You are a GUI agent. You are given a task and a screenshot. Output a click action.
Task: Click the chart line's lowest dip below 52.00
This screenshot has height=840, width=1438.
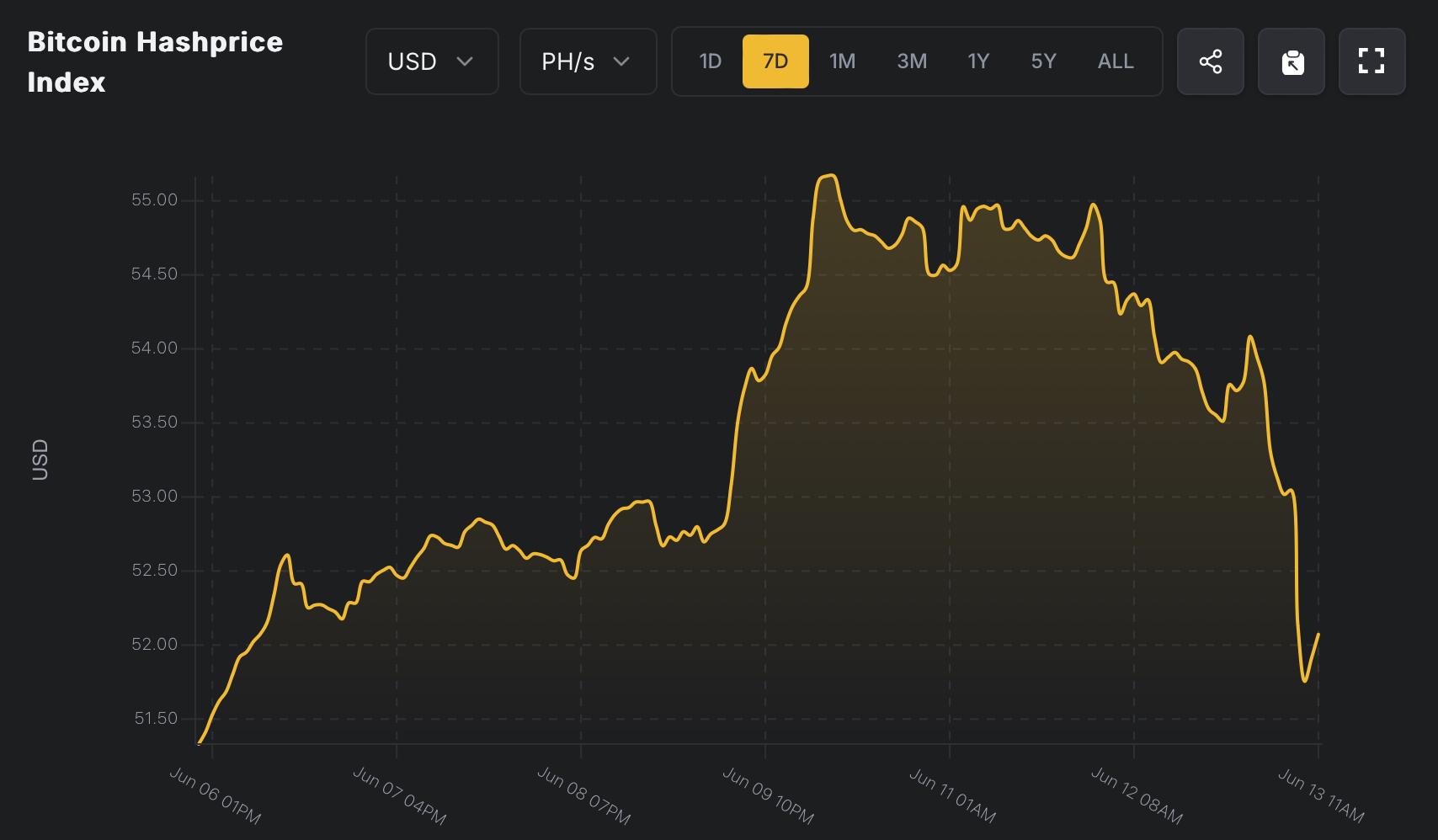(x=1305, y=681)
